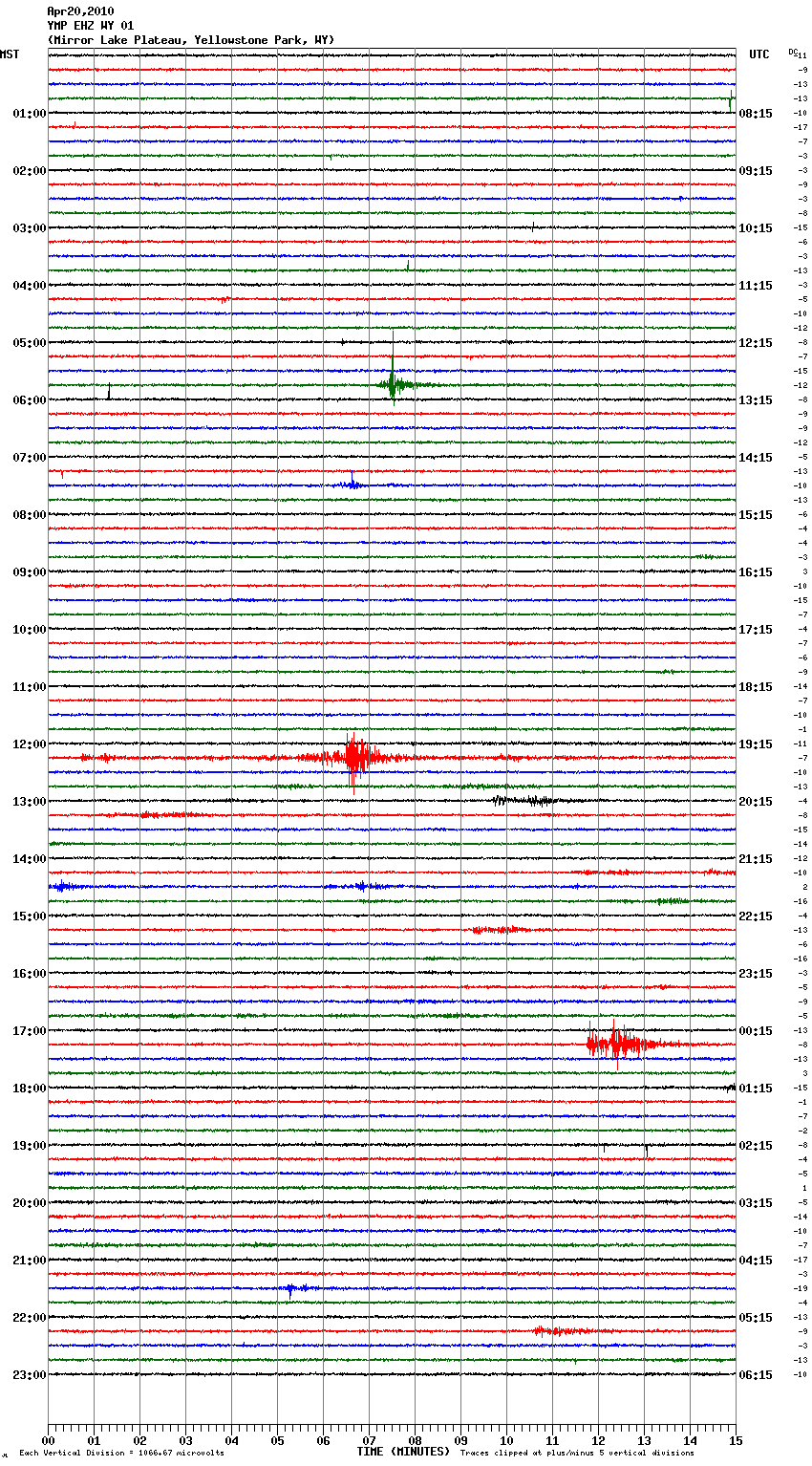The width and height of the screenshot is (812, 1466).
Task: Click the Mirror Lake Plateau location subtitle
Action: [191, 40]
